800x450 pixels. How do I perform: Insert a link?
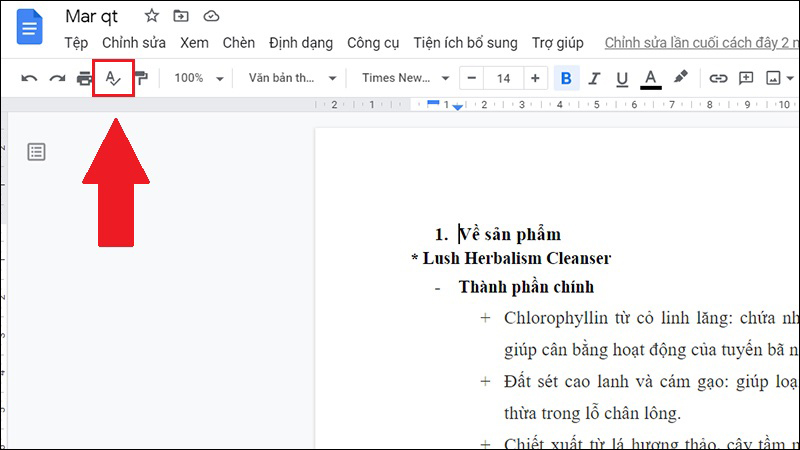(x=718, y=78)
